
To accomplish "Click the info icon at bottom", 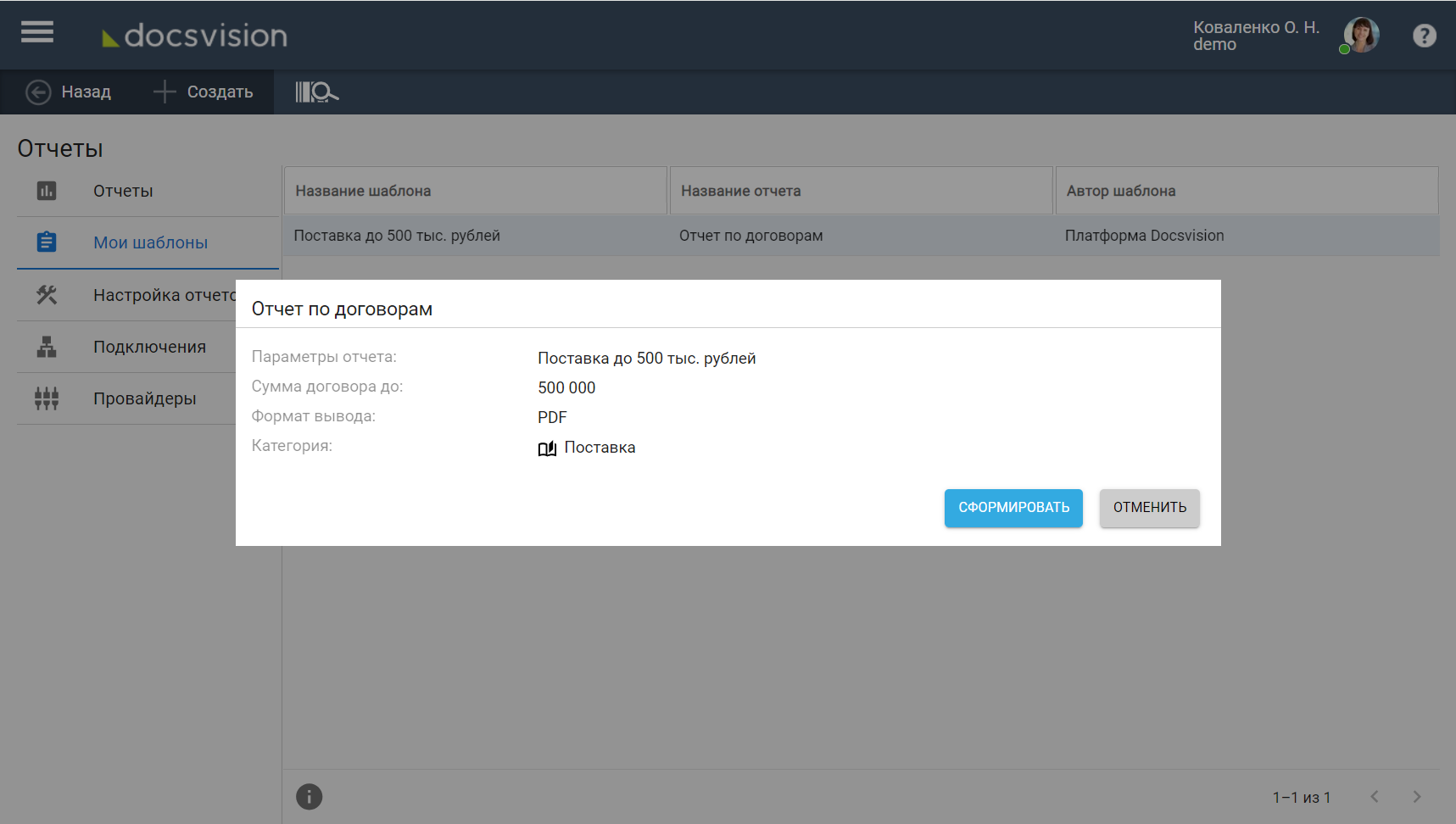I will click(x=309, y=796).
